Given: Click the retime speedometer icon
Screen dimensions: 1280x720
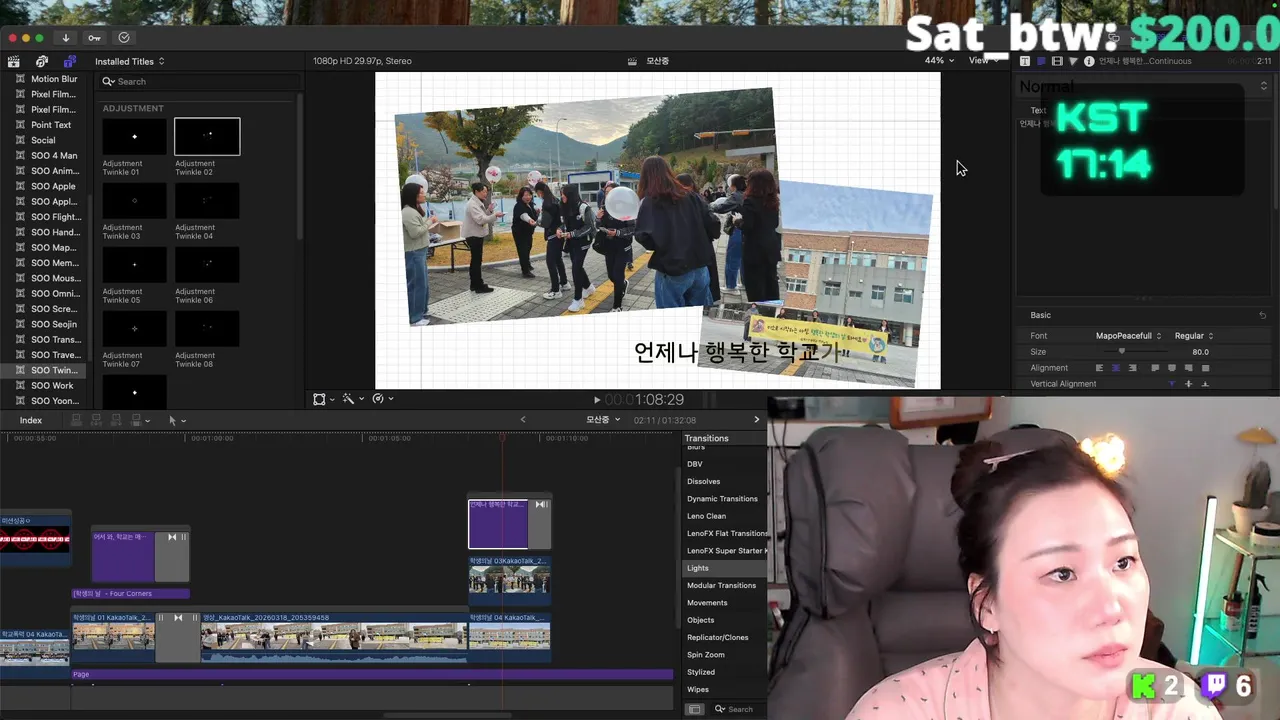Looking at the screenshot, I should click(377, 398).
